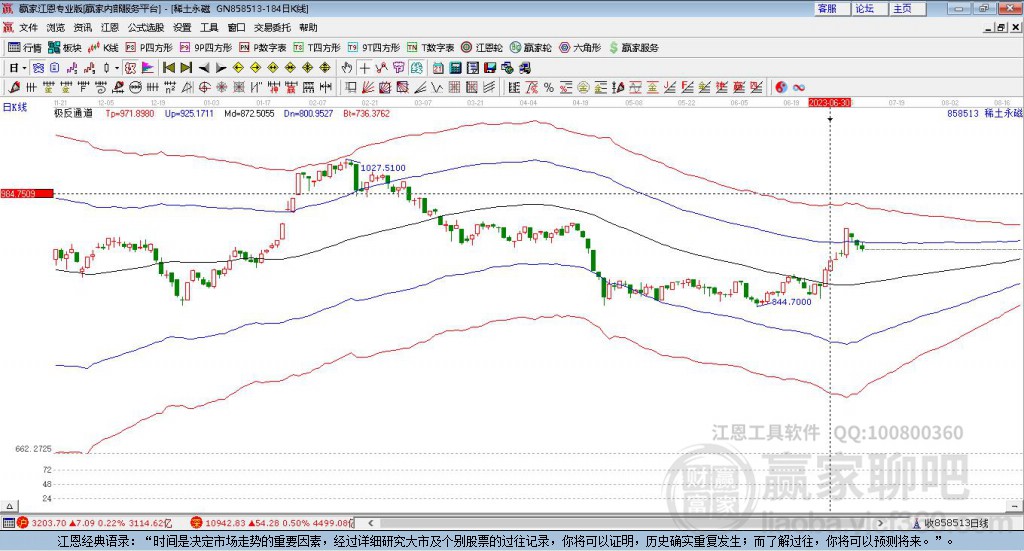Select the n² square tool icon
The height and width of the screenshot is (551, 1024).
coord(170,87)
